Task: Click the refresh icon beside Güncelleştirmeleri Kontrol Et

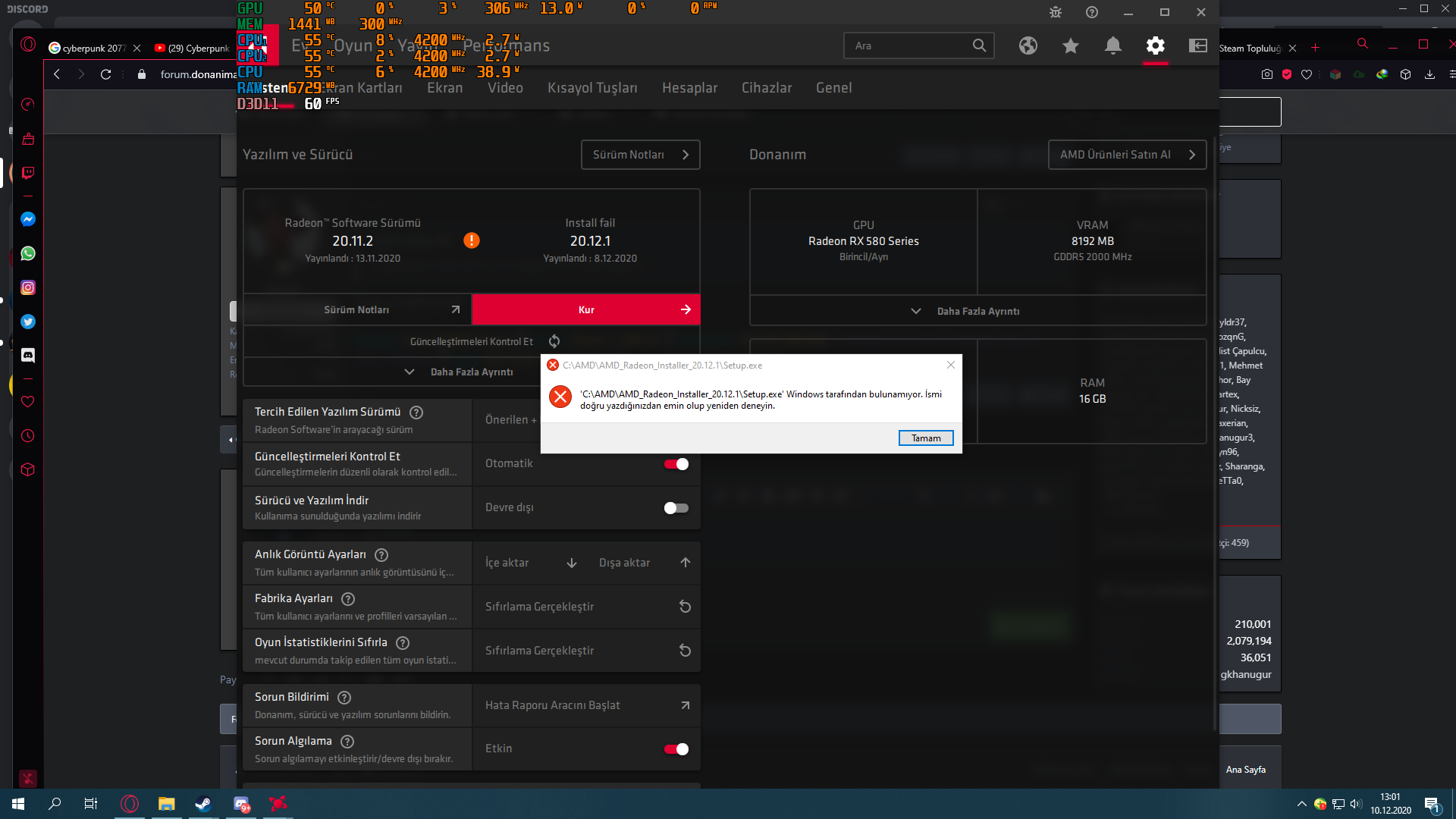Action: 554,341
